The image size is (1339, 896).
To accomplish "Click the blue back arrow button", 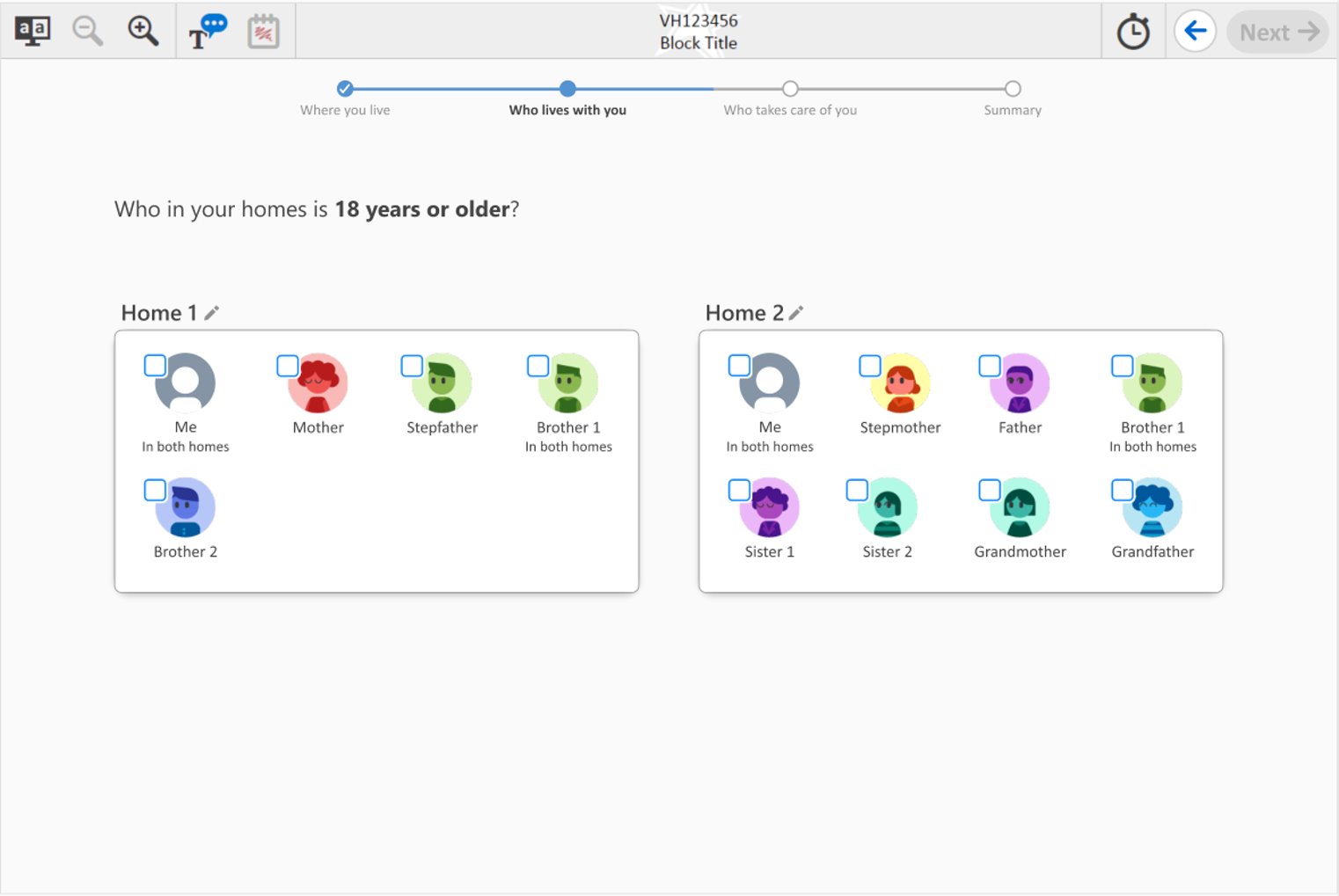I will [1195, 32].
